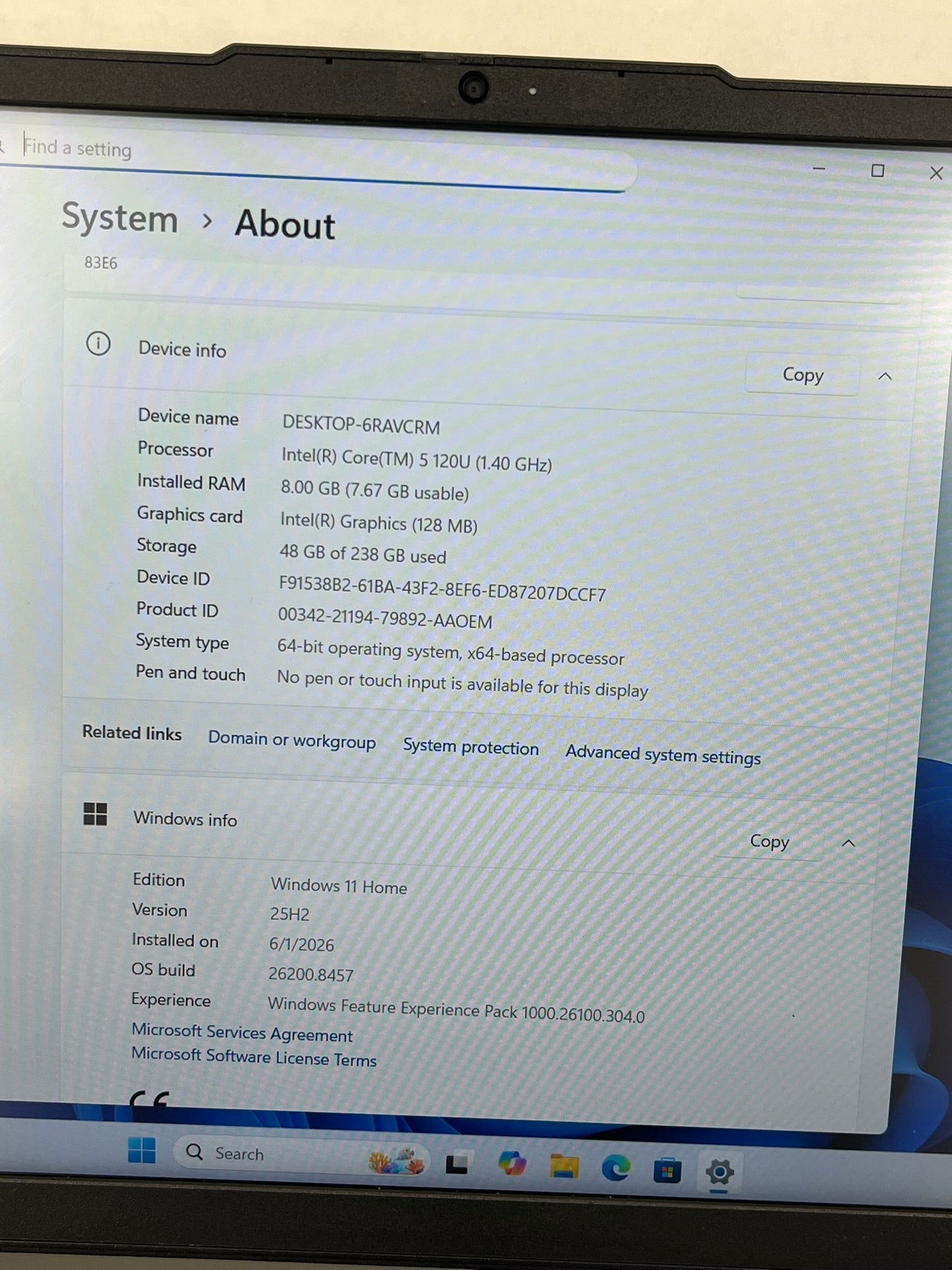The width and height of the screenshot is (952, 1270).
Task: Collapse the Windows info section
Action: click(x=849, y=843)
